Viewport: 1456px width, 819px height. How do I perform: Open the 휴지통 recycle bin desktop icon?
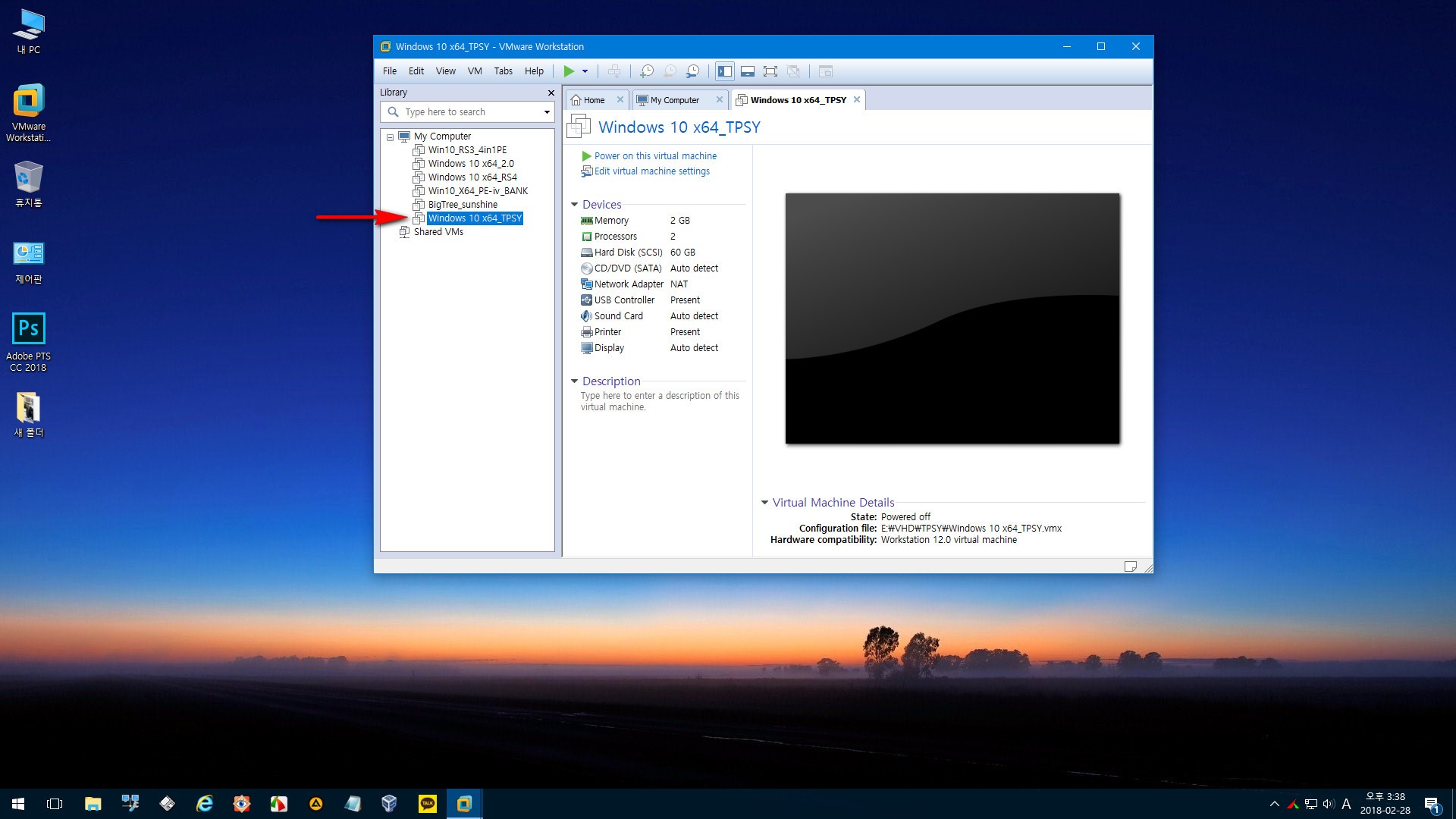point(29,184)
